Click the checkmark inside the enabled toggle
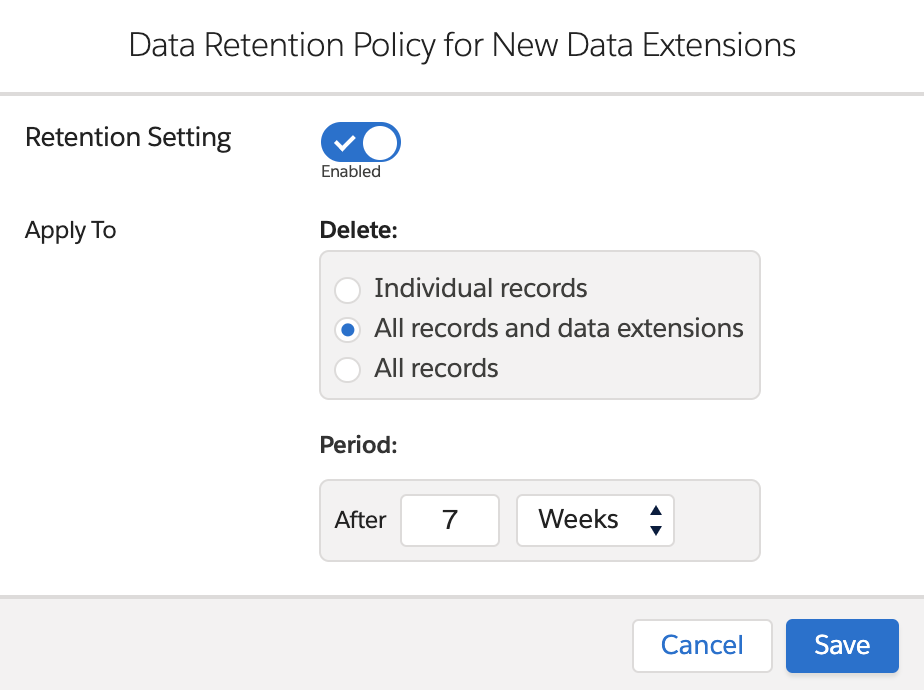Viewport: 924px width, 690px height. click(x=344, y=143)
